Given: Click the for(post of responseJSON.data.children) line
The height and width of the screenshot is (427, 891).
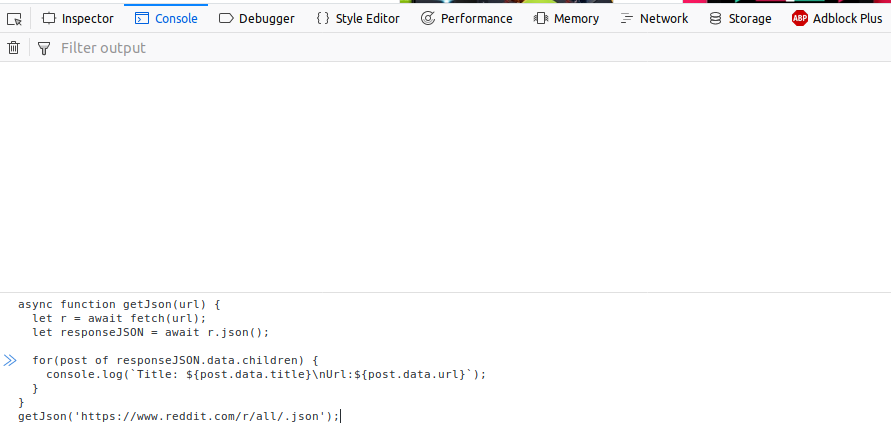Looking at the screenshot, I should (176, 360).
